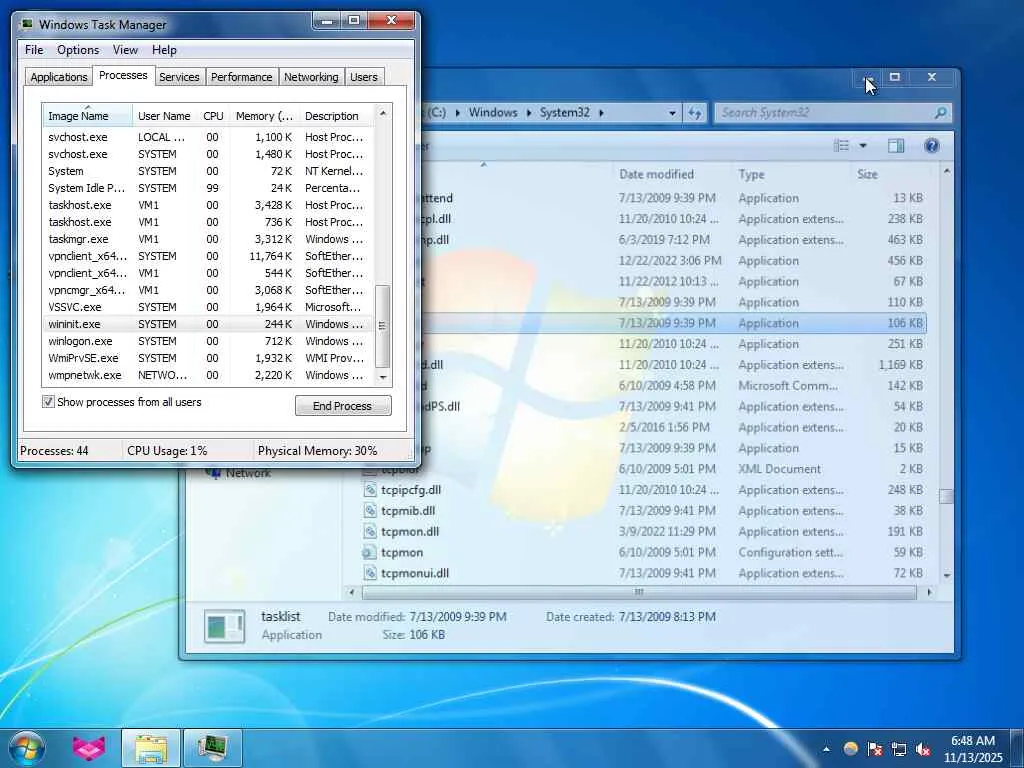Switch to the Performance tab
Image resolution: width=1024 pixels, height=768 pixels.
pyautogui.click(x=241, y=77)
